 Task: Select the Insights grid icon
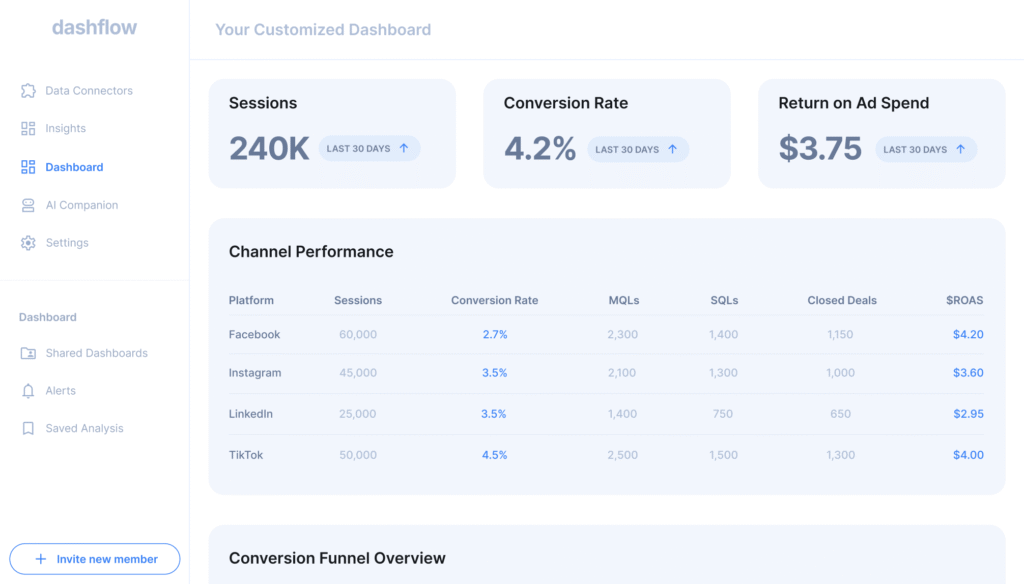coord(28,128)
